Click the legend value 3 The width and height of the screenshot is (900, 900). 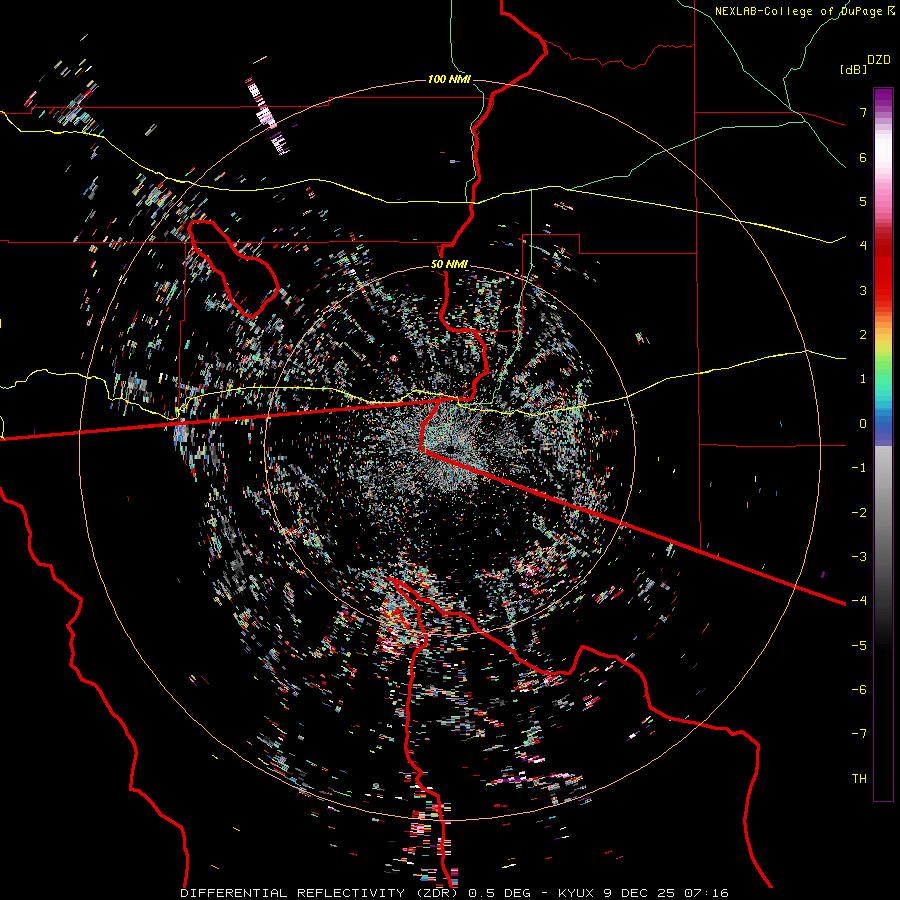point(863,290)
